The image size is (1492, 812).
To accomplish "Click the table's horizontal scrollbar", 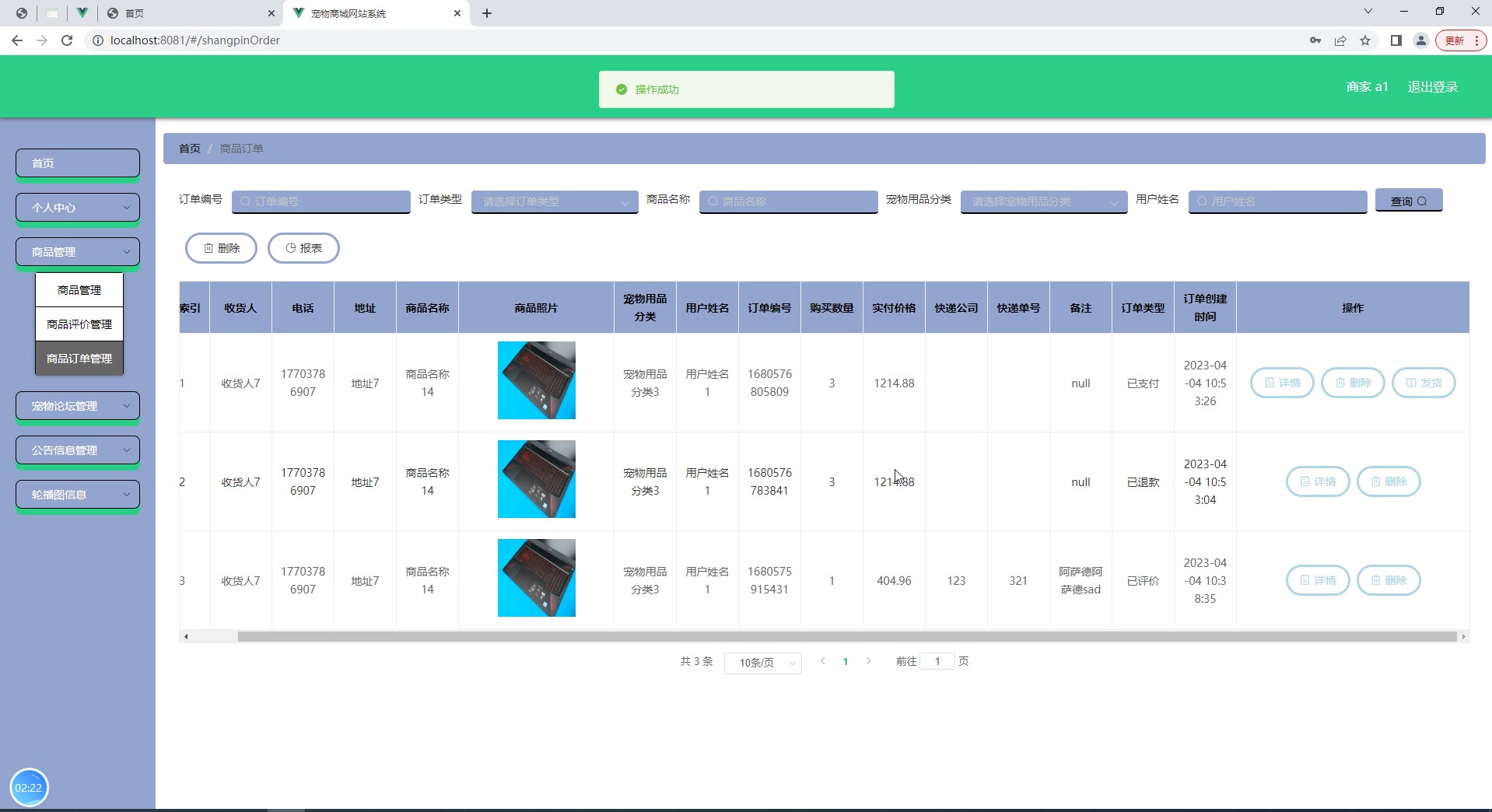I will [x=847, y=636].
